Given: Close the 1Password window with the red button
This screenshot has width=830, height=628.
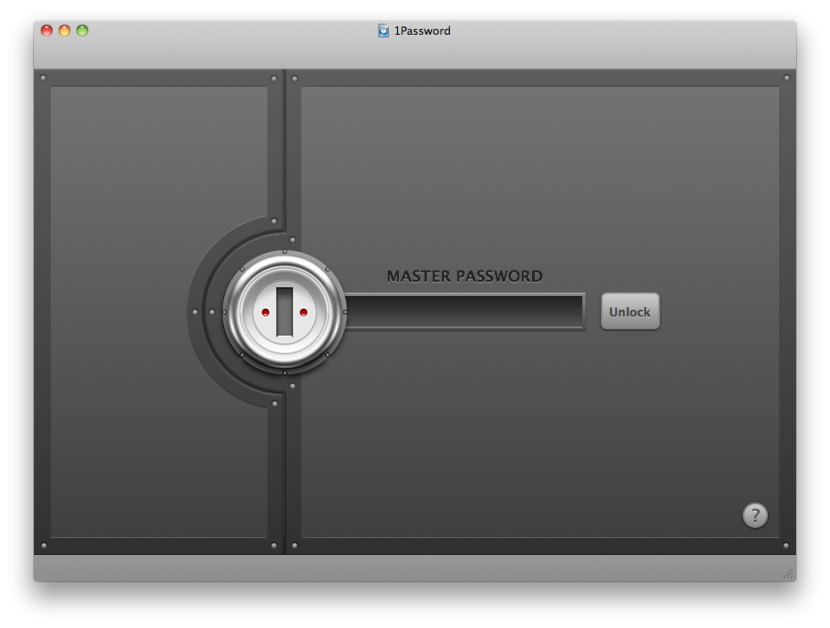Looking at the screenshot, I should click(x=47, y=31).
